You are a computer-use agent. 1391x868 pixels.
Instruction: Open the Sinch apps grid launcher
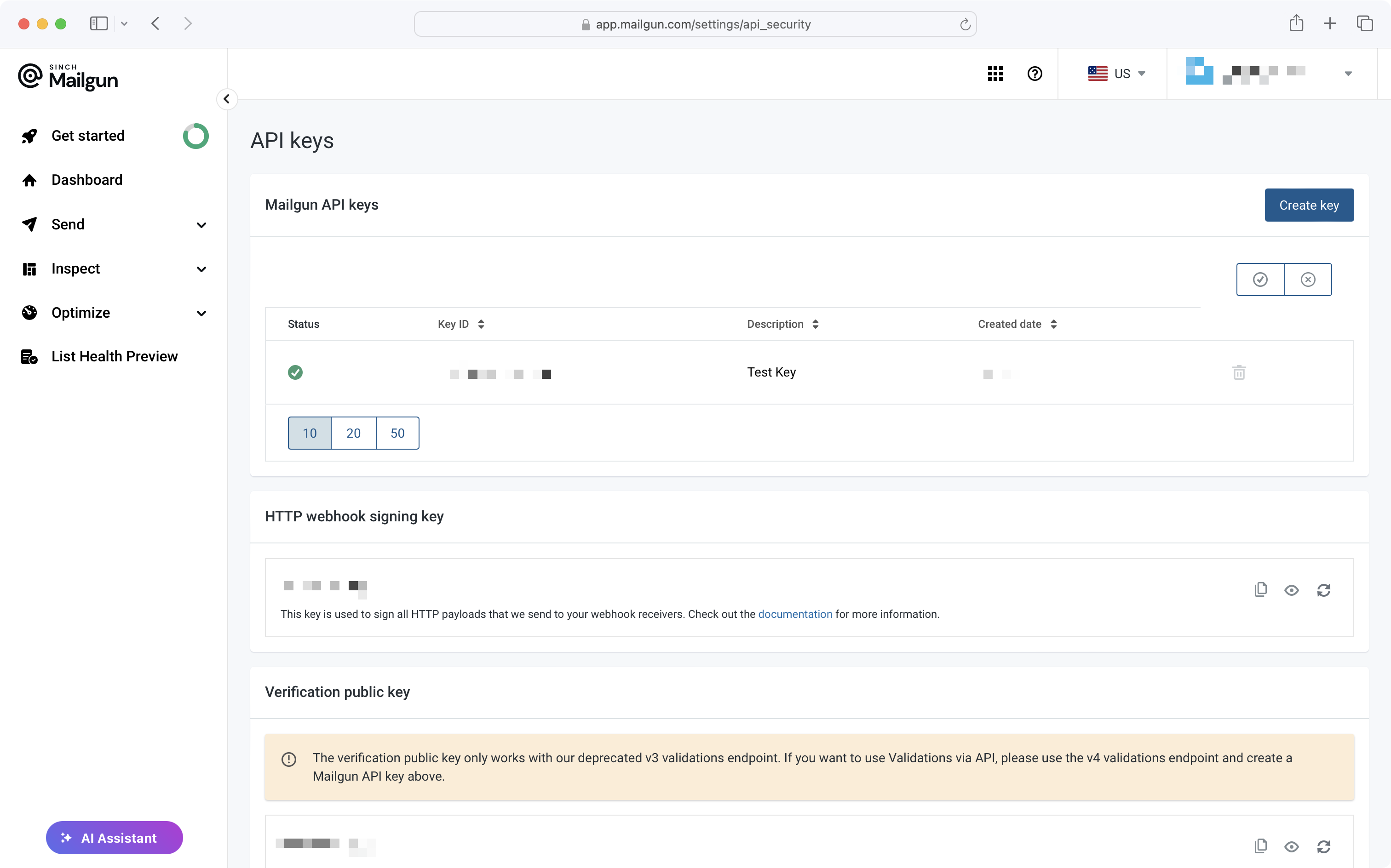[995, 74]
